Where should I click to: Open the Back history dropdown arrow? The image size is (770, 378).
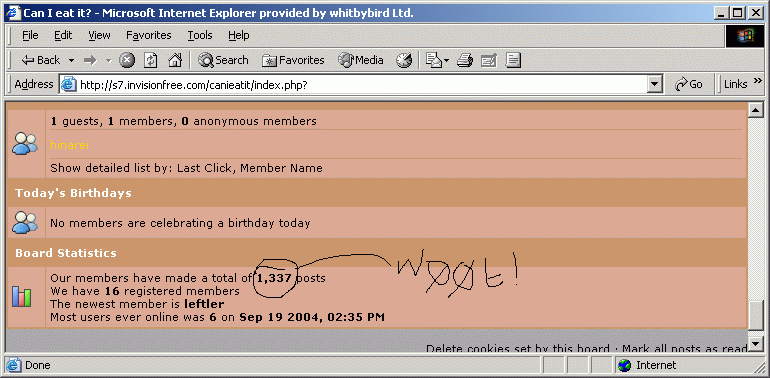(x=71, y=60)
